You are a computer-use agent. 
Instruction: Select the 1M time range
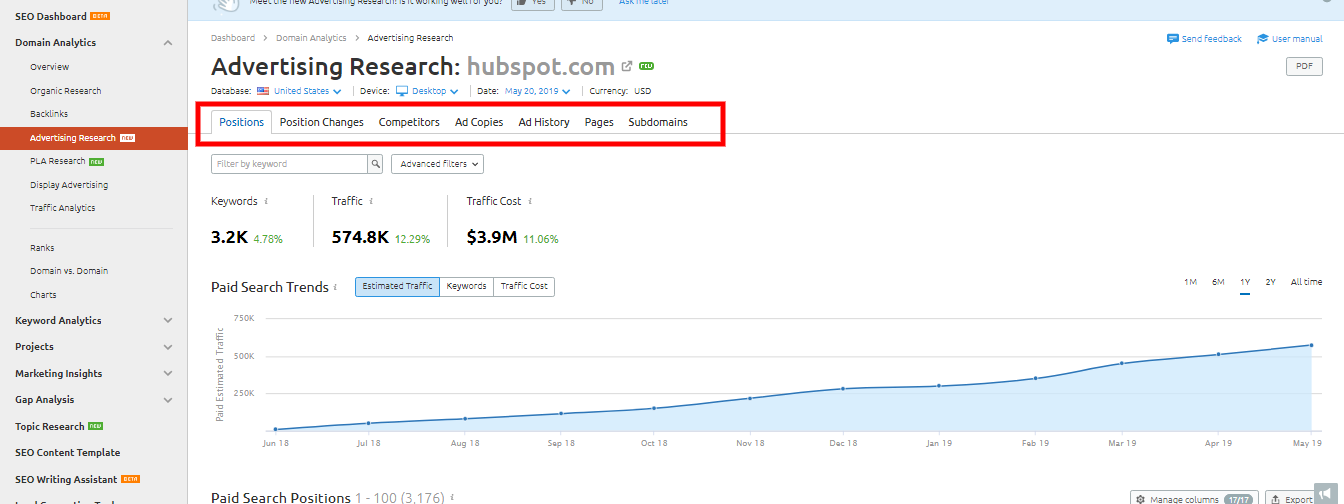click(1190, 282)
